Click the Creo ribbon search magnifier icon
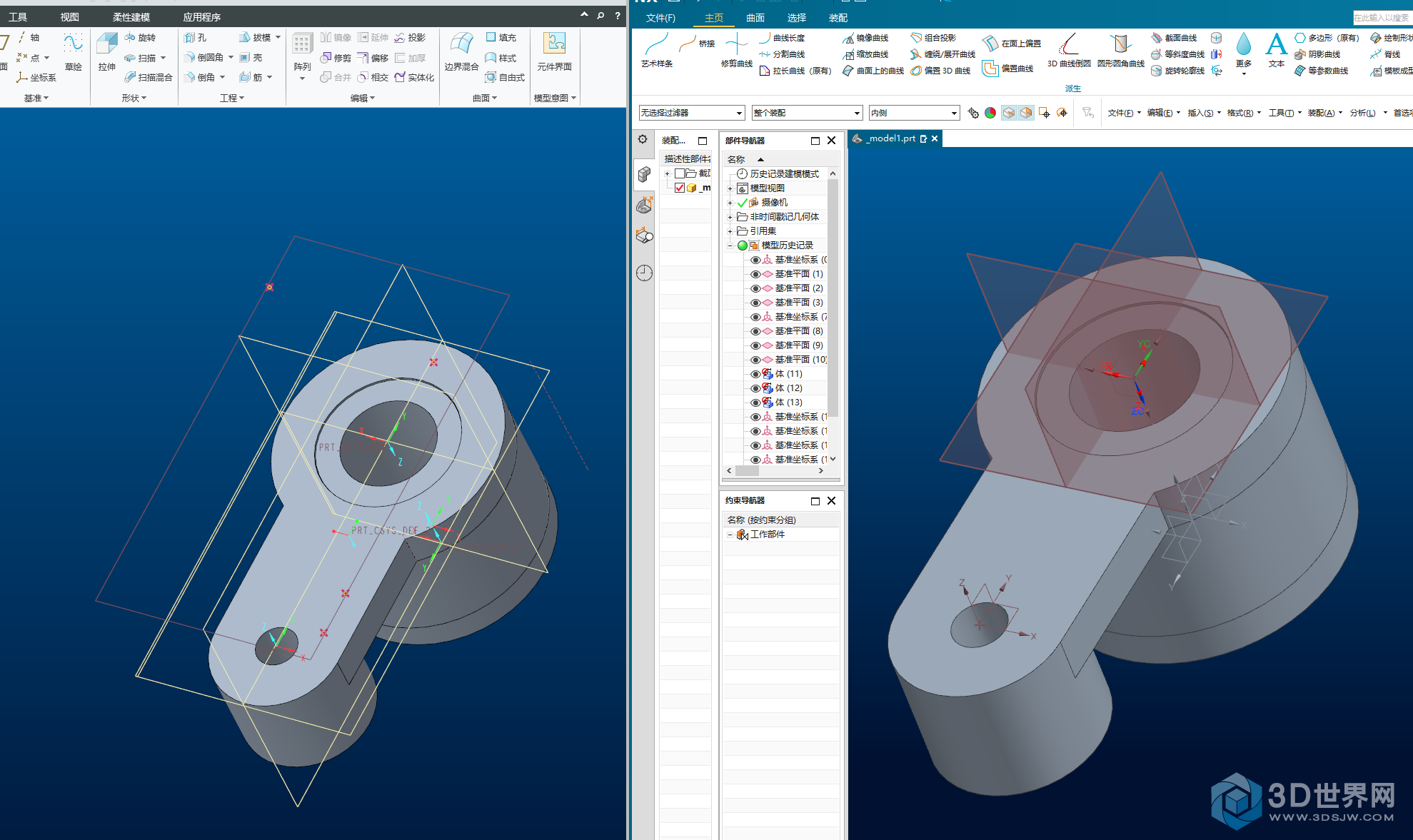 [600, 15]
